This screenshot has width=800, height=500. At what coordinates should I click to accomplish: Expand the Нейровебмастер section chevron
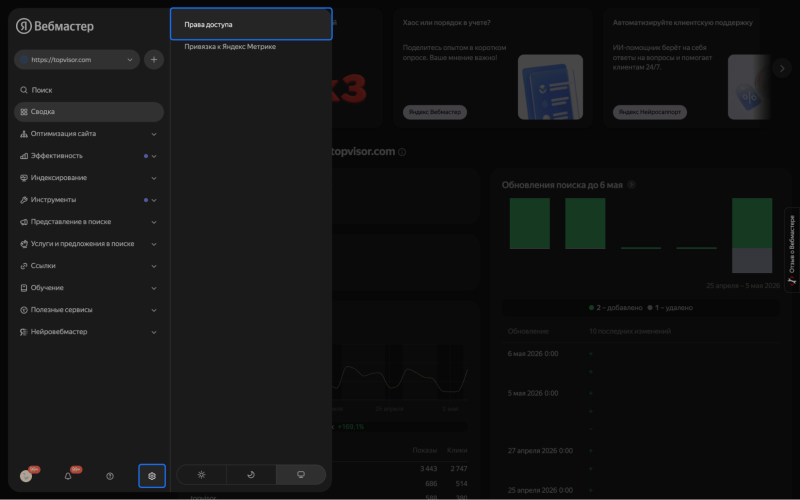click(154, 332)
